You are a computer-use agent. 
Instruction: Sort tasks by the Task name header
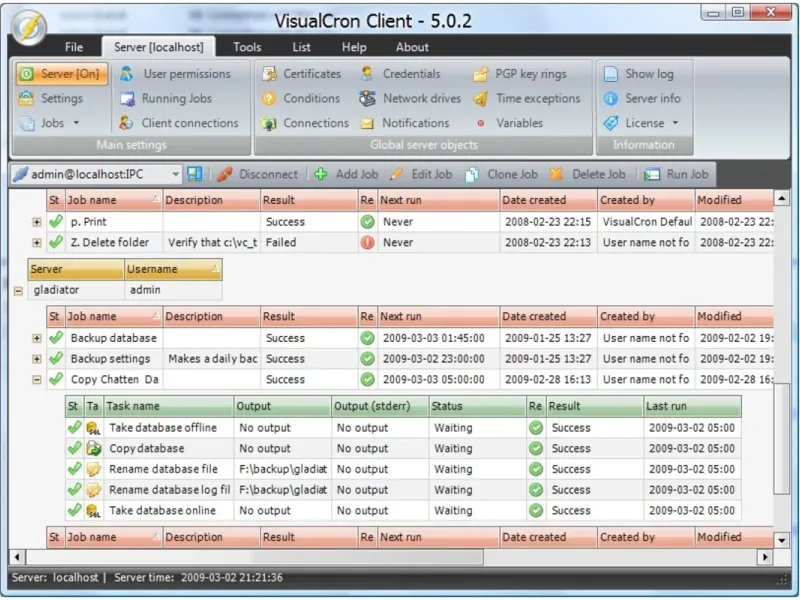pyautogui.click(x=169, y=406)
